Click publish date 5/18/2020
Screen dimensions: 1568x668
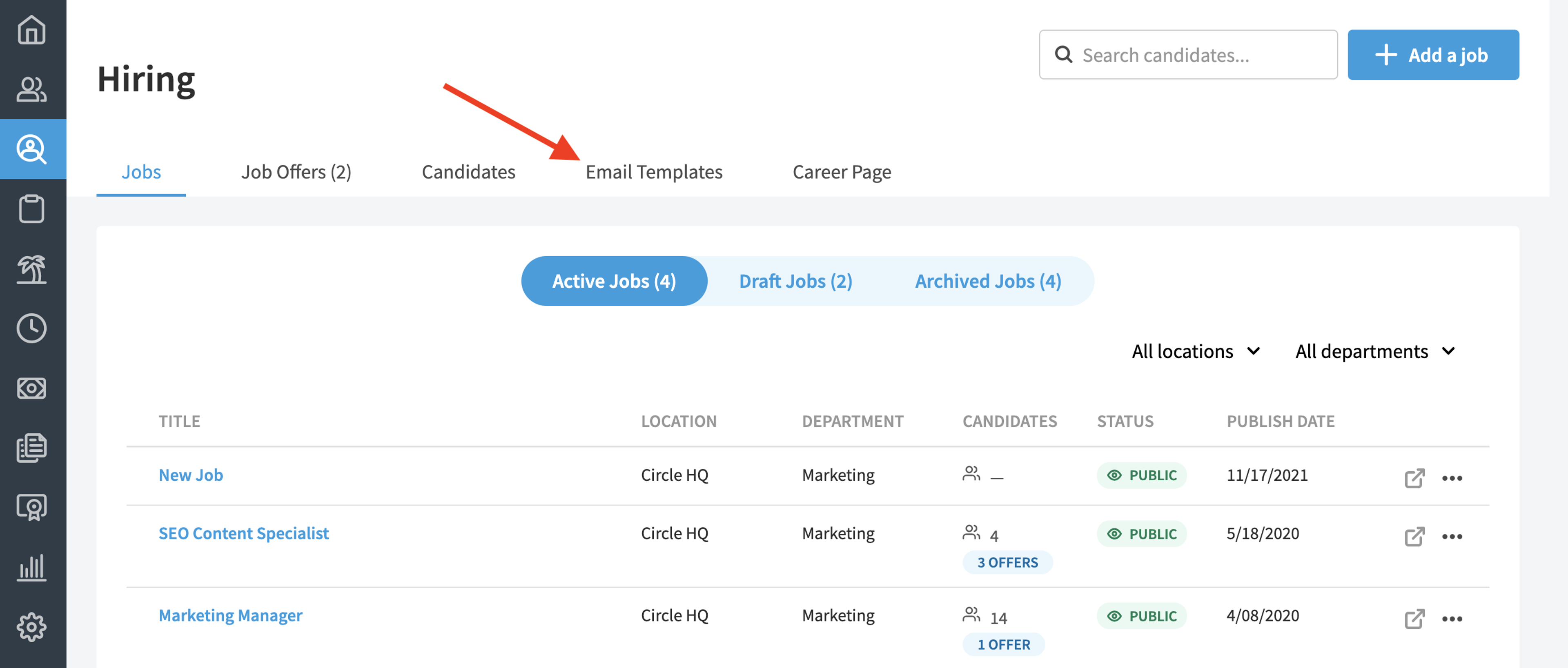(1263, 533)
